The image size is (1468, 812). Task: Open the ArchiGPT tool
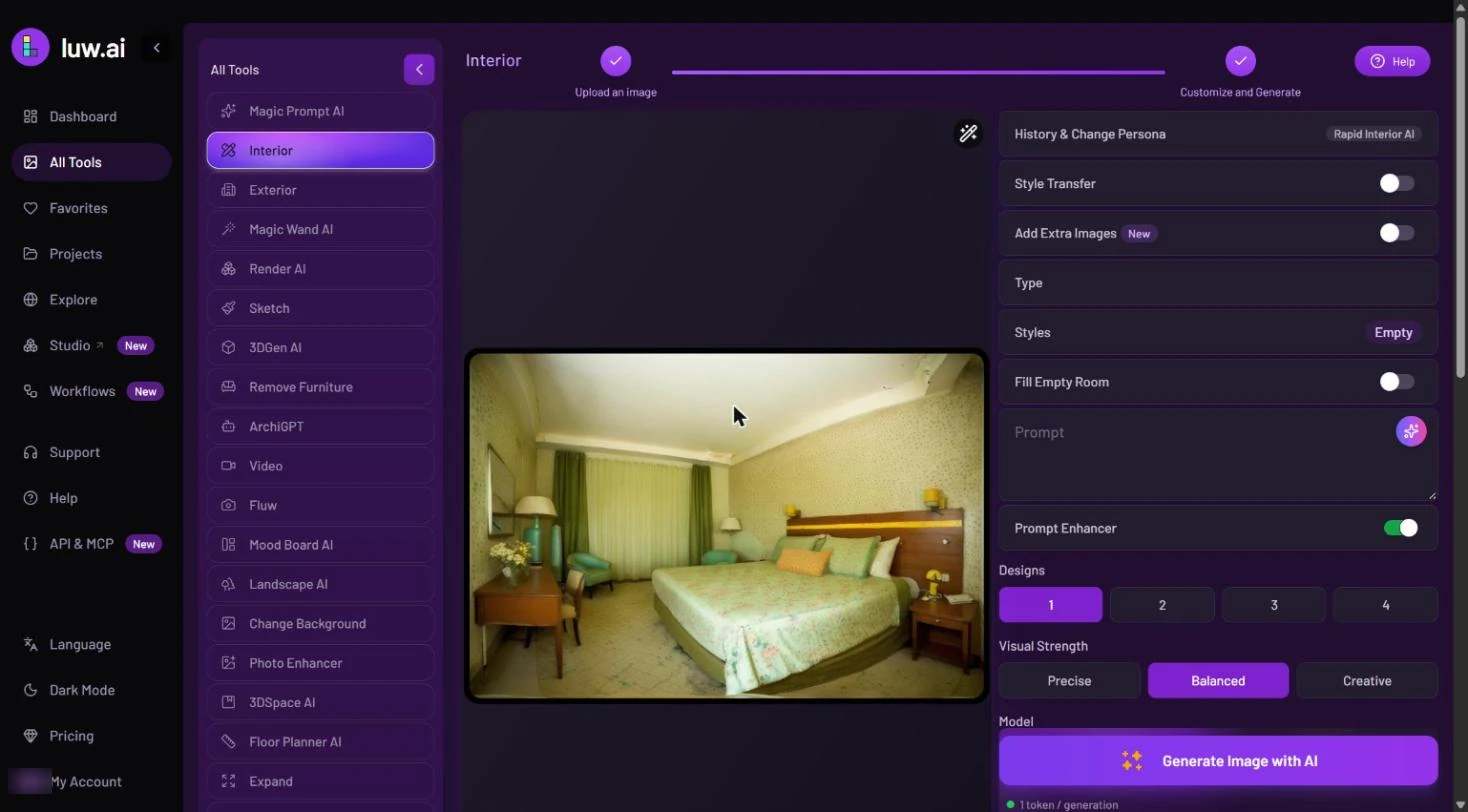point(321,426)
